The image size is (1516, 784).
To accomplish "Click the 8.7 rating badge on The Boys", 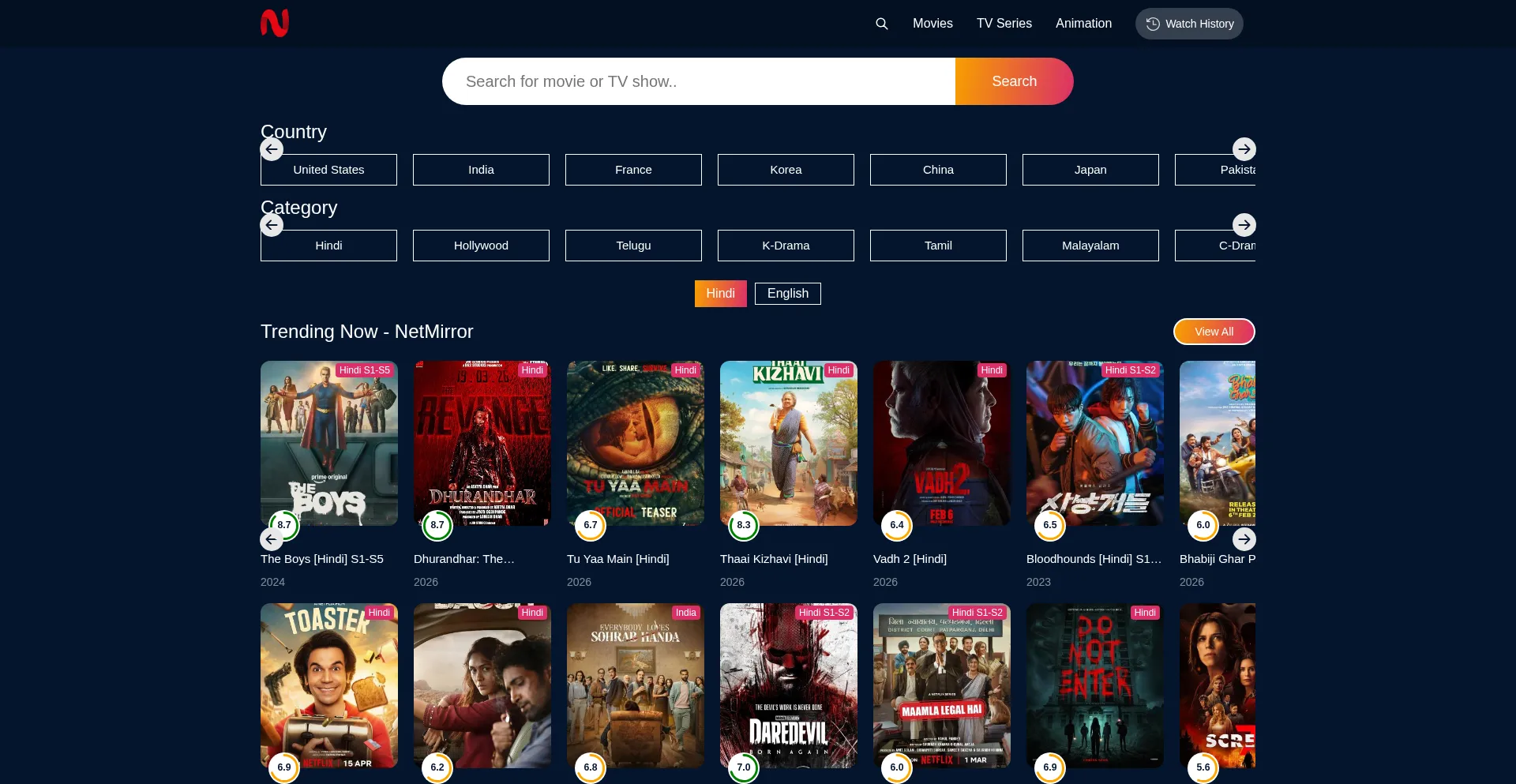I will click(x=284, y=525).
